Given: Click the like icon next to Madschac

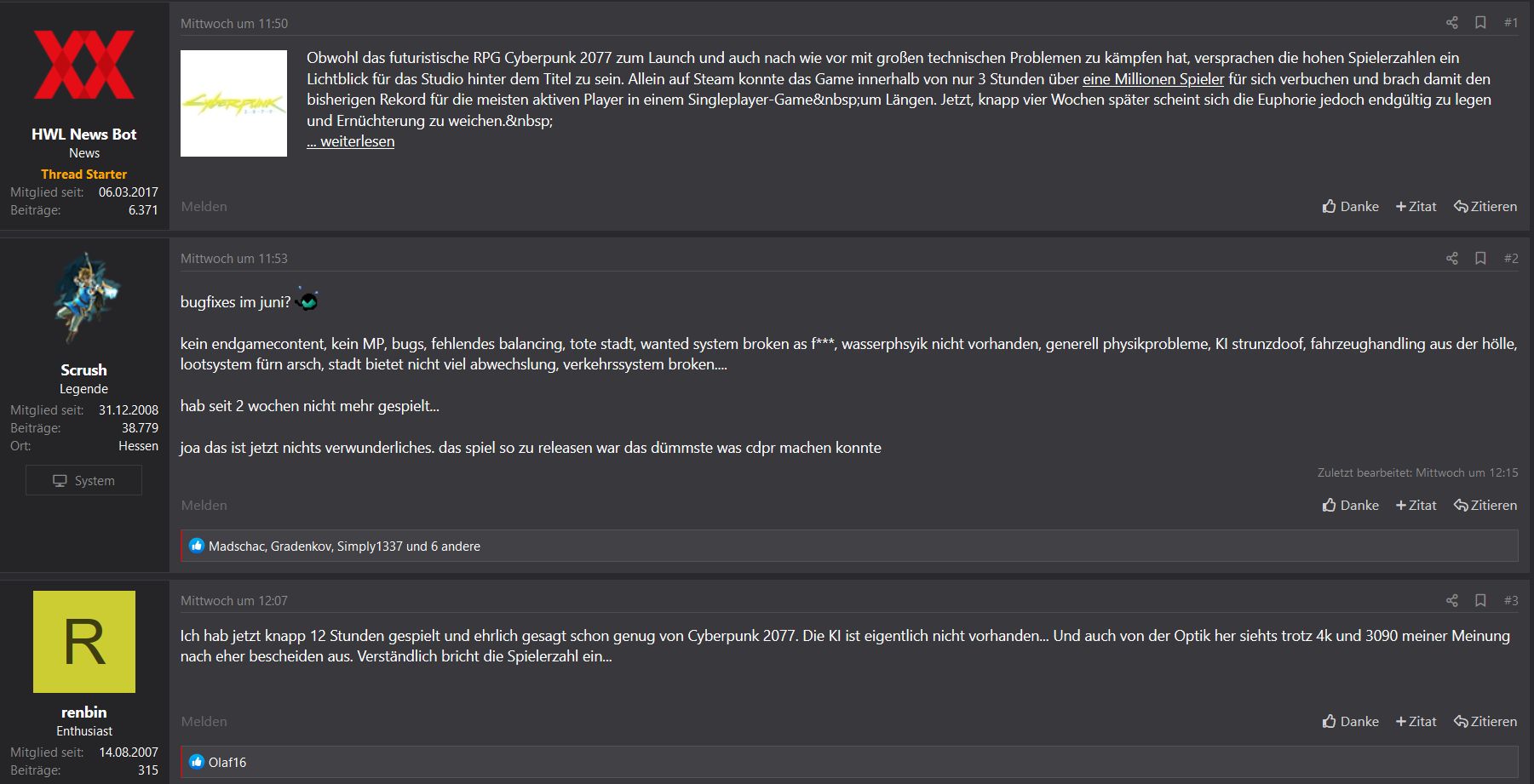Looking at the screenshot, I should point(197,546).
